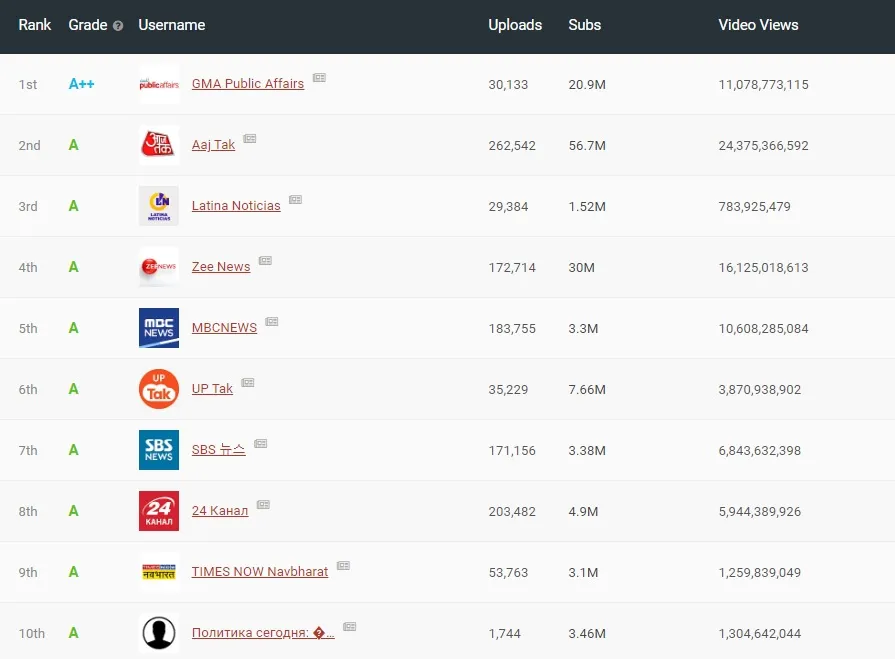This screenshot has width=895, height=659.
Task: Click the orange UP Tak logo thumbnail
Action: [x=159, y=389]
